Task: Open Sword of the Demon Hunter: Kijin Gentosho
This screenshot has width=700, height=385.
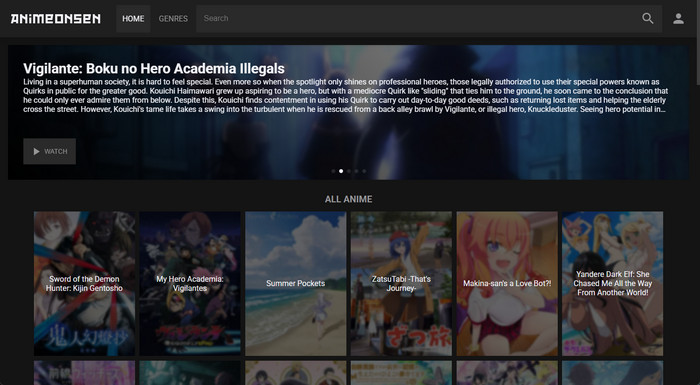Action: pos(84,284)
